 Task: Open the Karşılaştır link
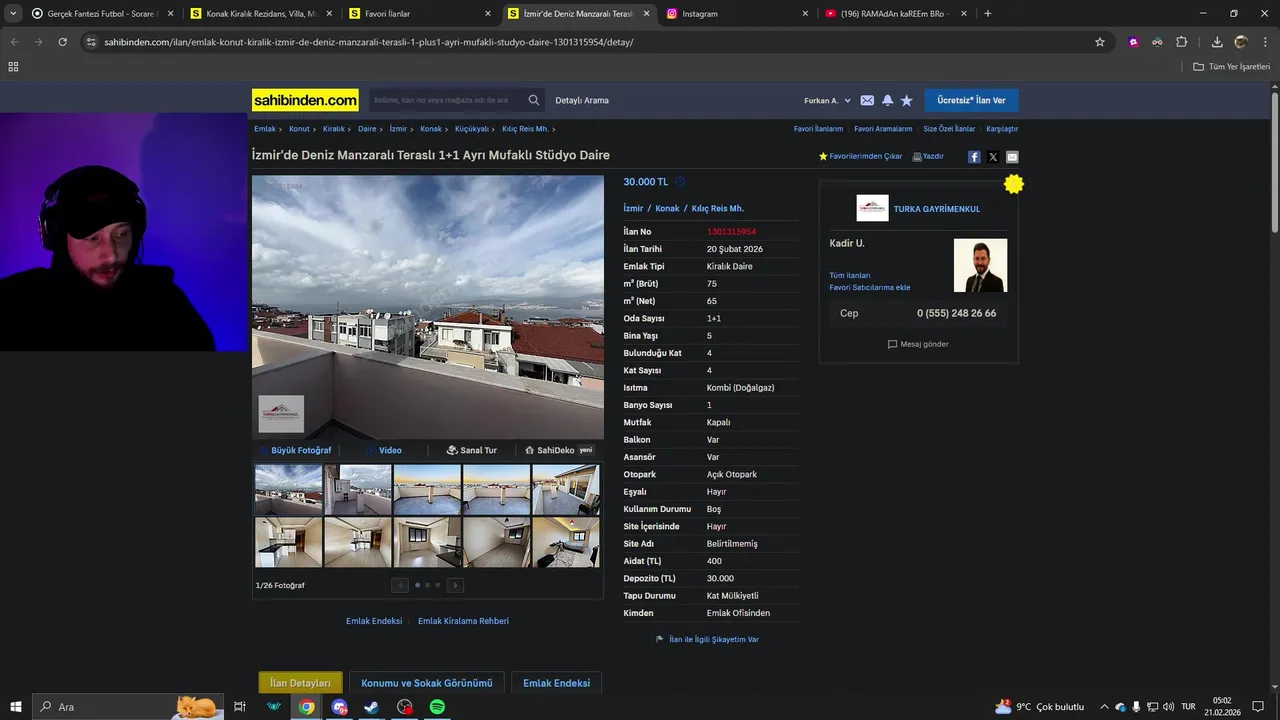click(x=1002, y=129)
